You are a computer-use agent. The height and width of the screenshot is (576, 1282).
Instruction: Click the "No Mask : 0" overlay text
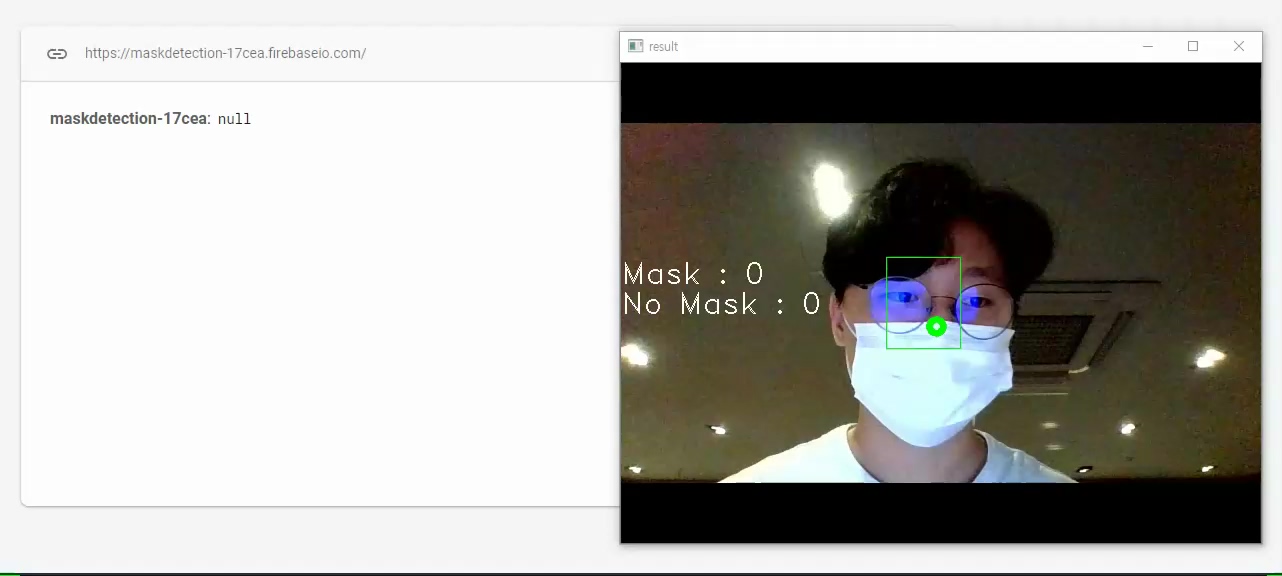point(721,304)
